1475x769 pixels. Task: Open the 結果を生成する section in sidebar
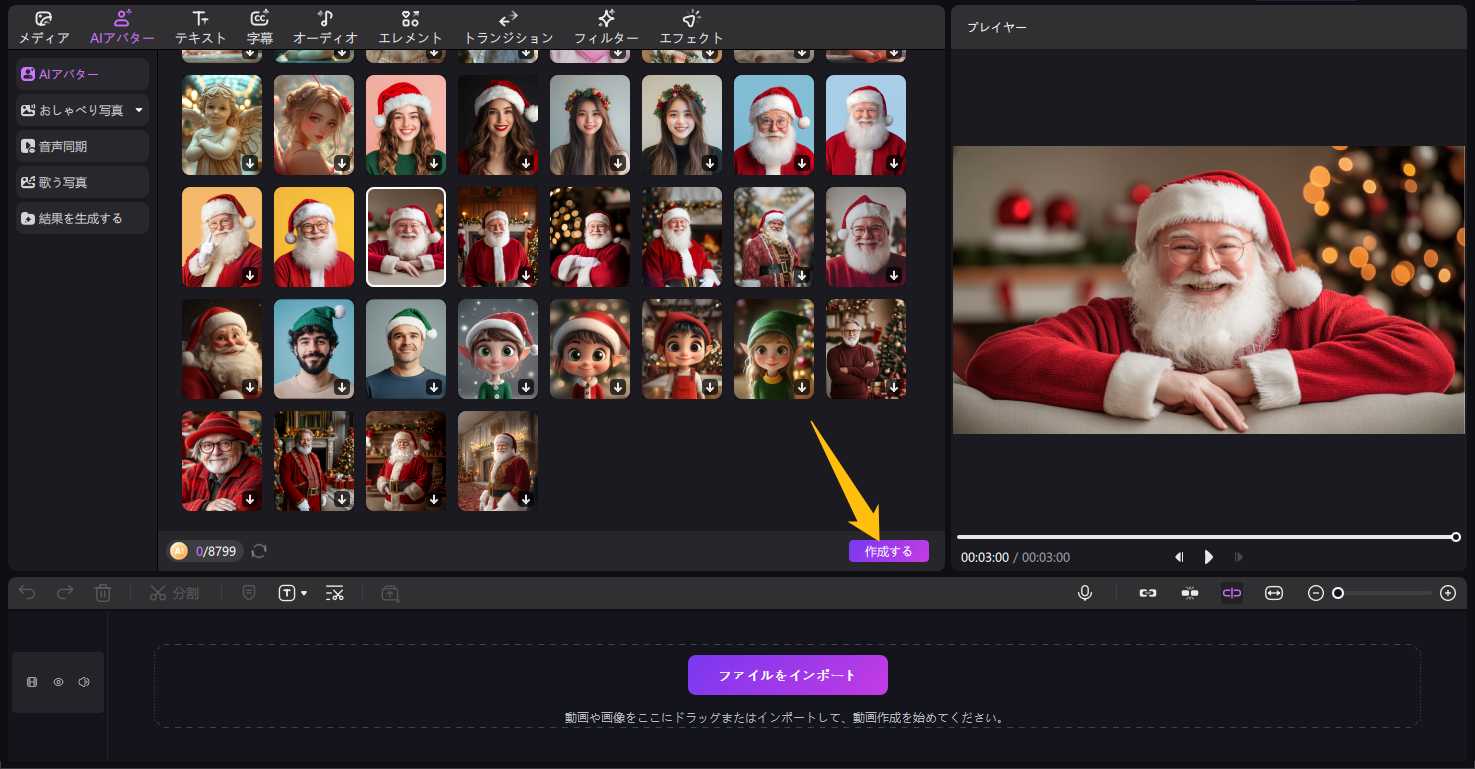pyautogui.click(x=82, y=218)
